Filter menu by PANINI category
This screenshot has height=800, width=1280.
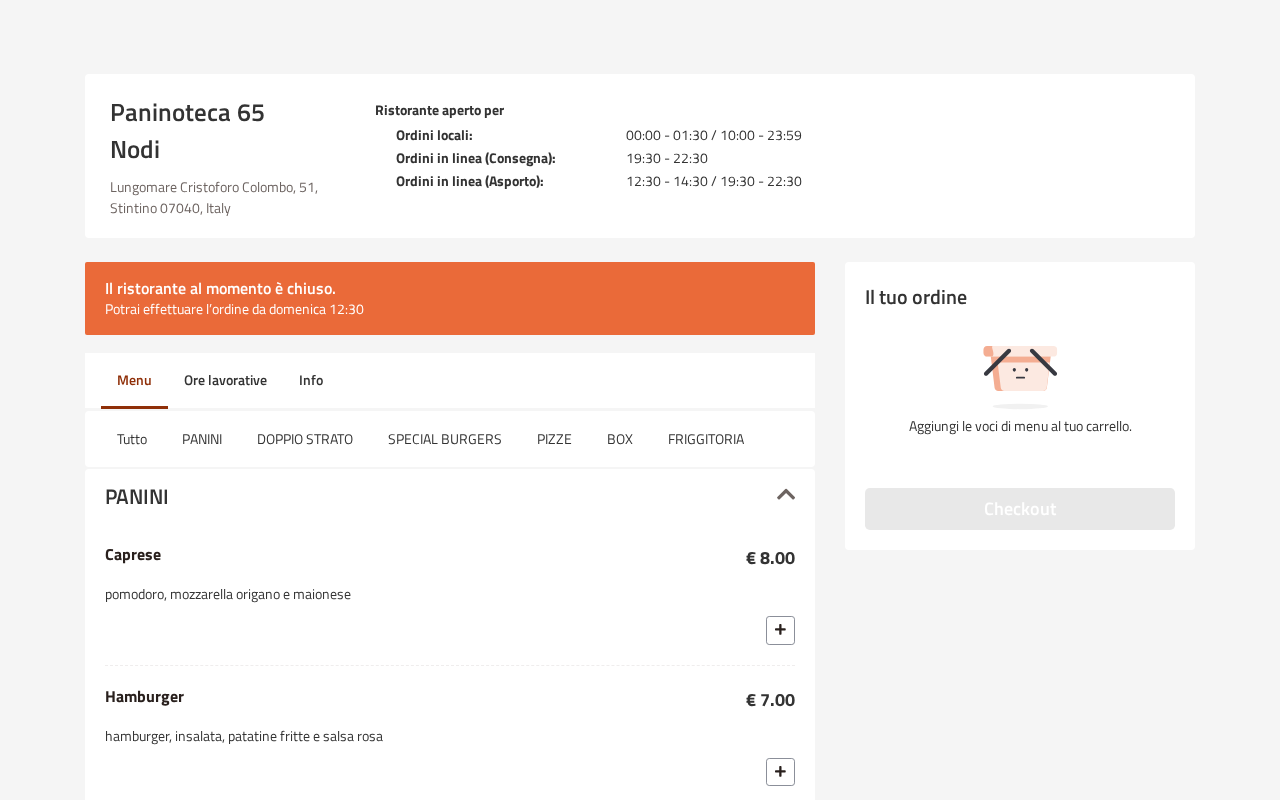pos(202,439)
